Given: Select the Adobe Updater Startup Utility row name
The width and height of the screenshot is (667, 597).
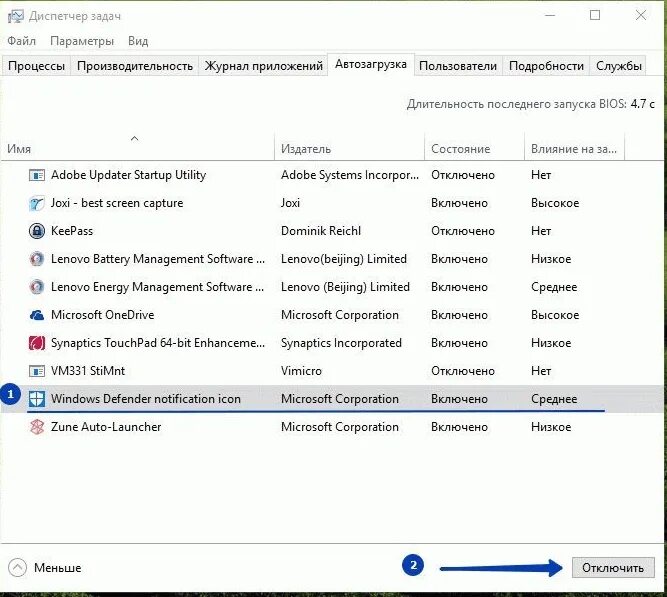Looking at the screenshot, I should coord(128,175).
